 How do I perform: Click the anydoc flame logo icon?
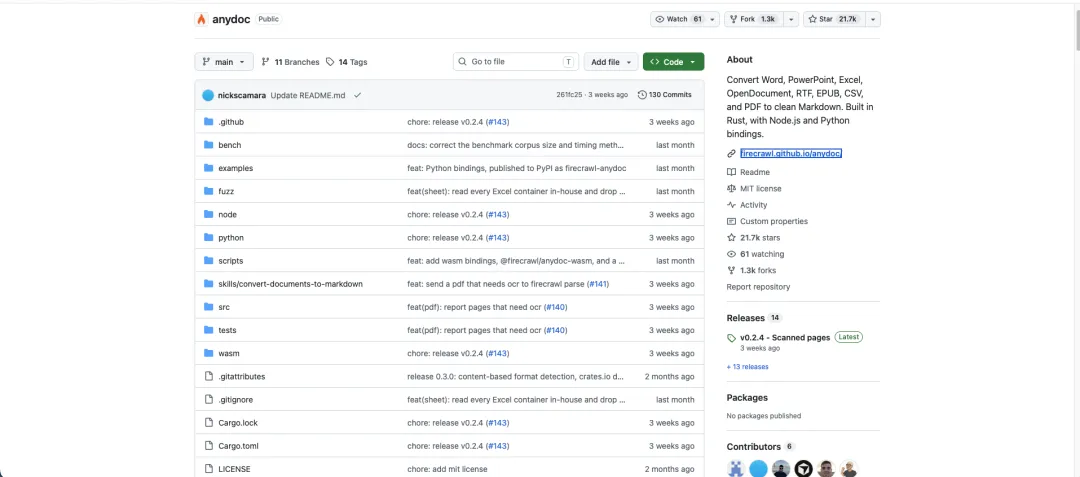click(201, 19)
